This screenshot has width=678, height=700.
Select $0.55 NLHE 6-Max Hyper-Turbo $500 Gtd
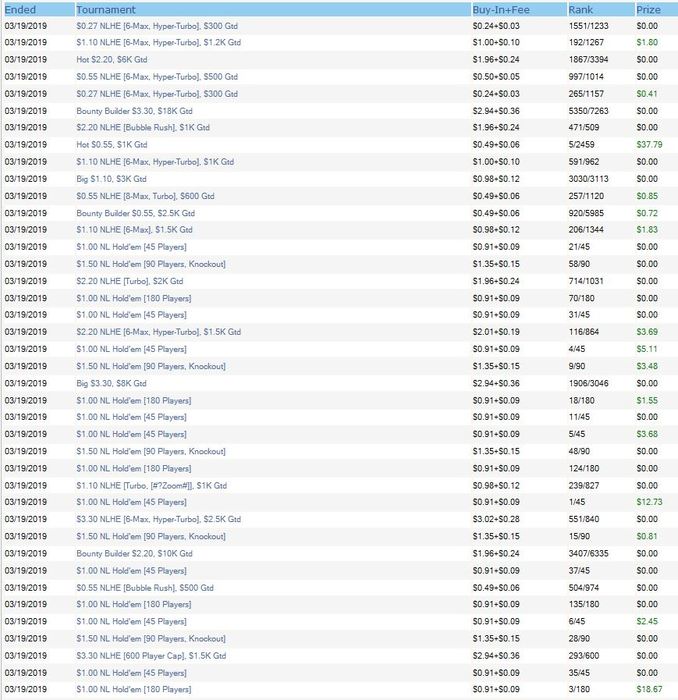(157, 77)
